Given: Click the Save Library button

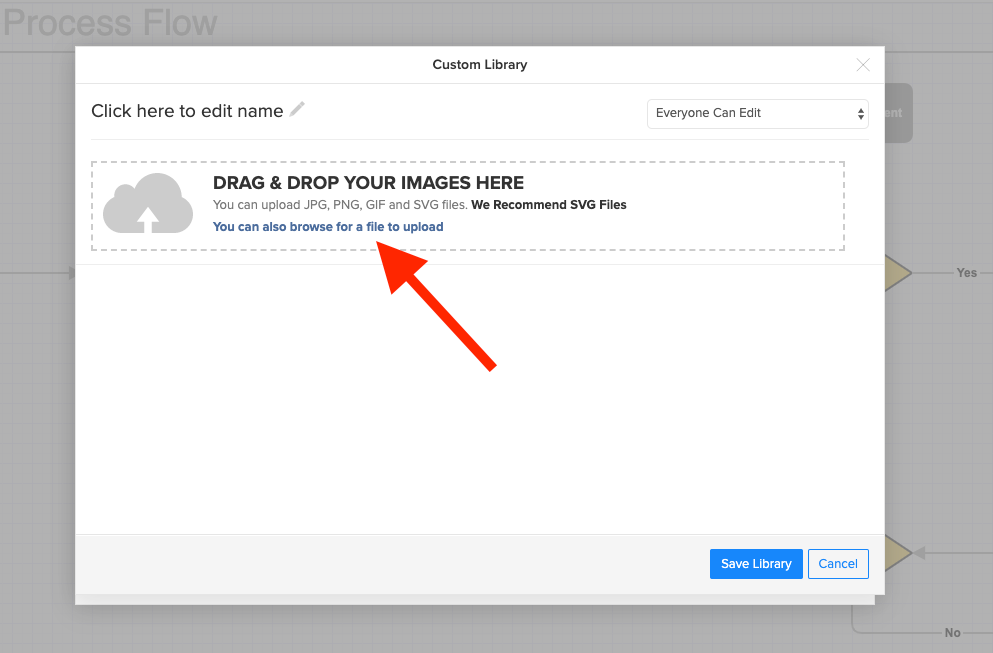Looking at the screenshot, I should [756, 564].
